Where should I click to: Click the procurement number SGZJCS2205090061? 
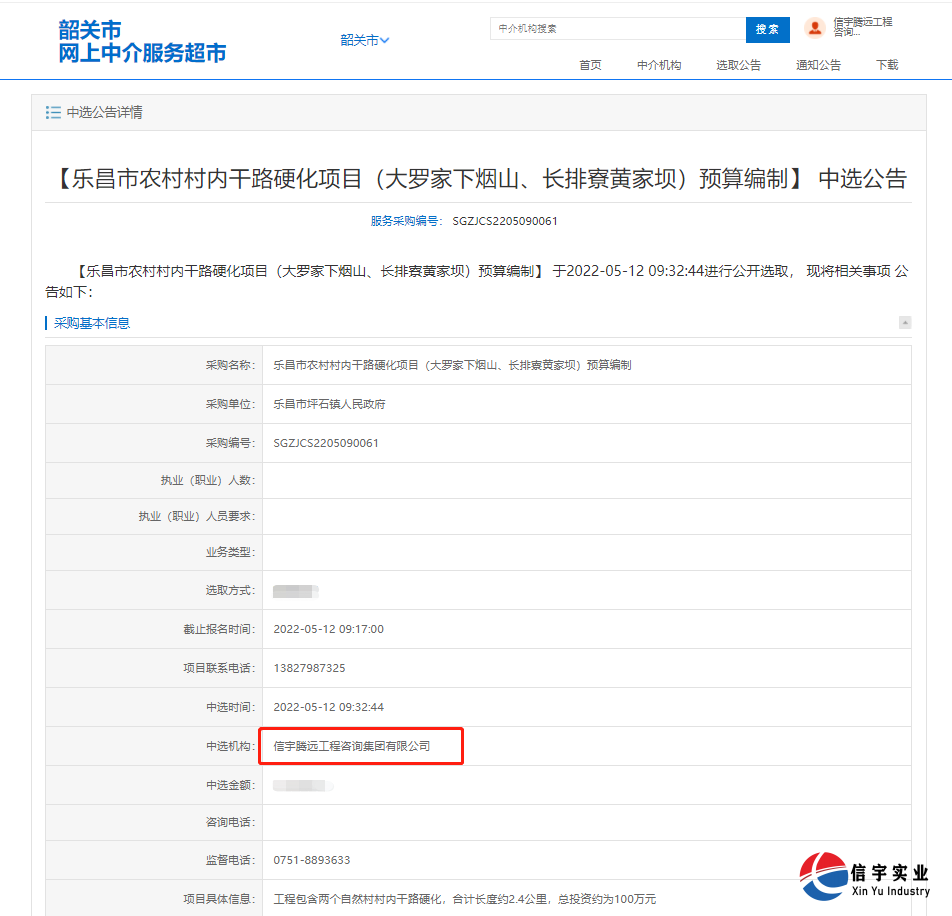point(327,442)
